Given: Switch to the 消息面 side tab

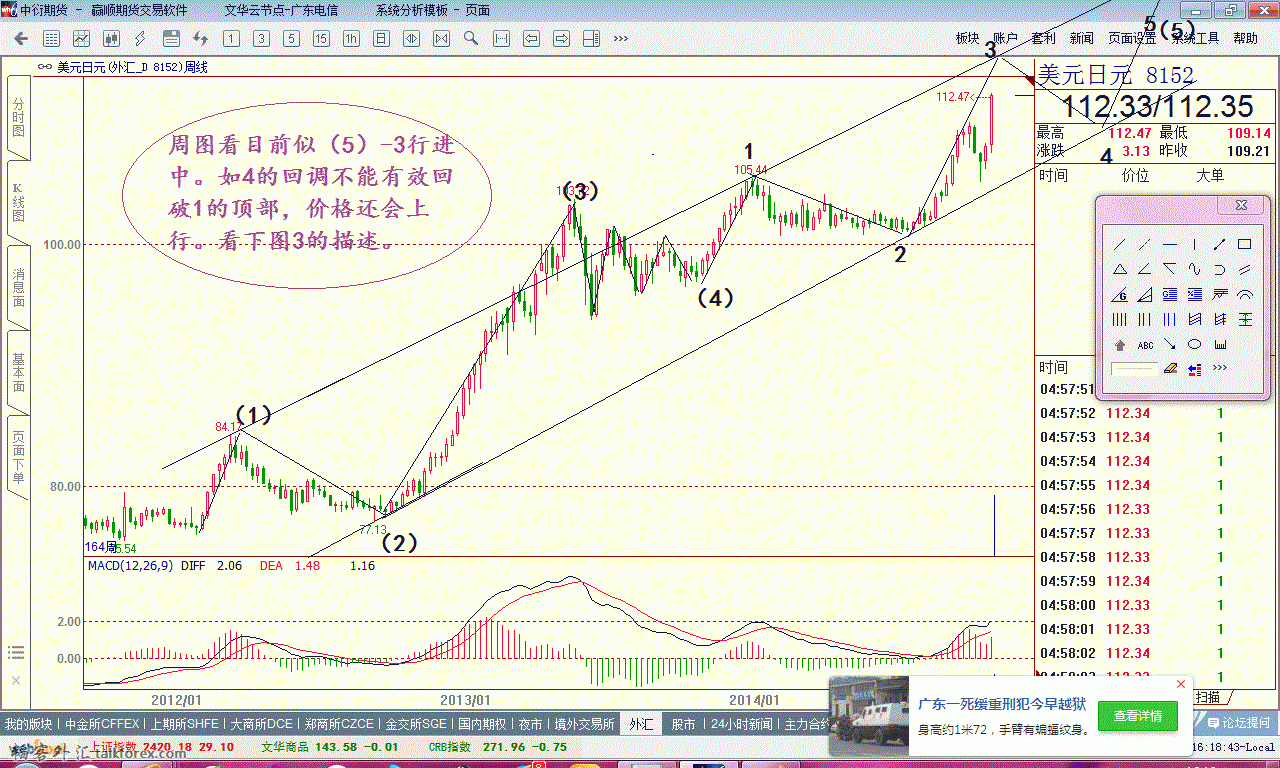Looking at the screenshot, I should click(18, 288).
